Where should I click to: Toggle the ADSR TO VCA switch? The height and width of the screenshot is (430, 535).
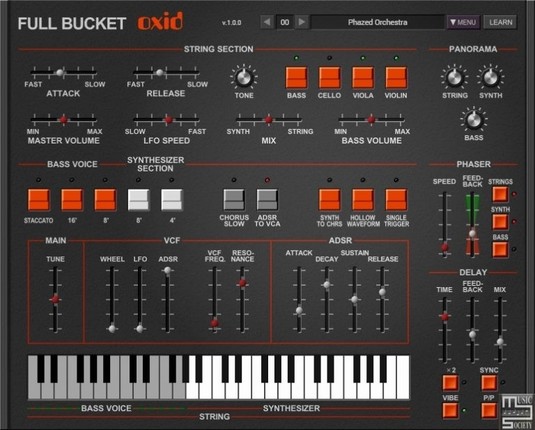pyautogui.click(x=267, y=199)
